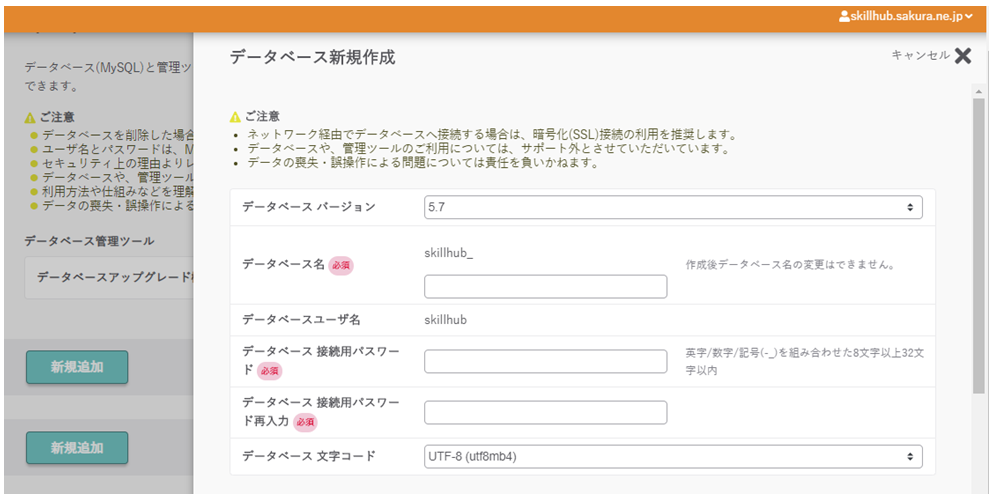The image size is (994, 498).
Task: Click the データベースユーザ名 value skillhub
Action: (445, 320)
